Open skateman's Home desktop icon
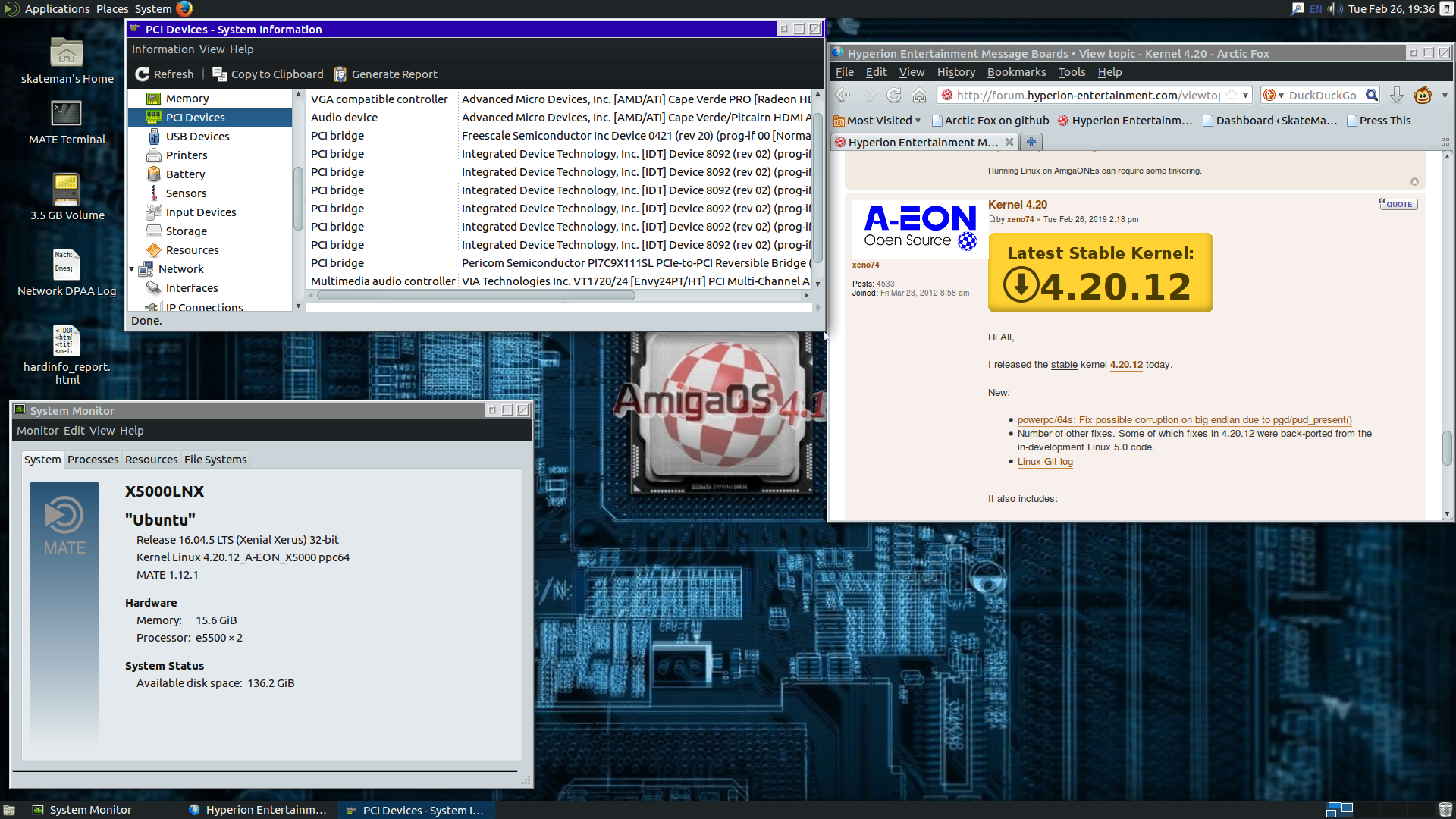This screenshot has height=819, width=1456. click(x=67, y=61)
